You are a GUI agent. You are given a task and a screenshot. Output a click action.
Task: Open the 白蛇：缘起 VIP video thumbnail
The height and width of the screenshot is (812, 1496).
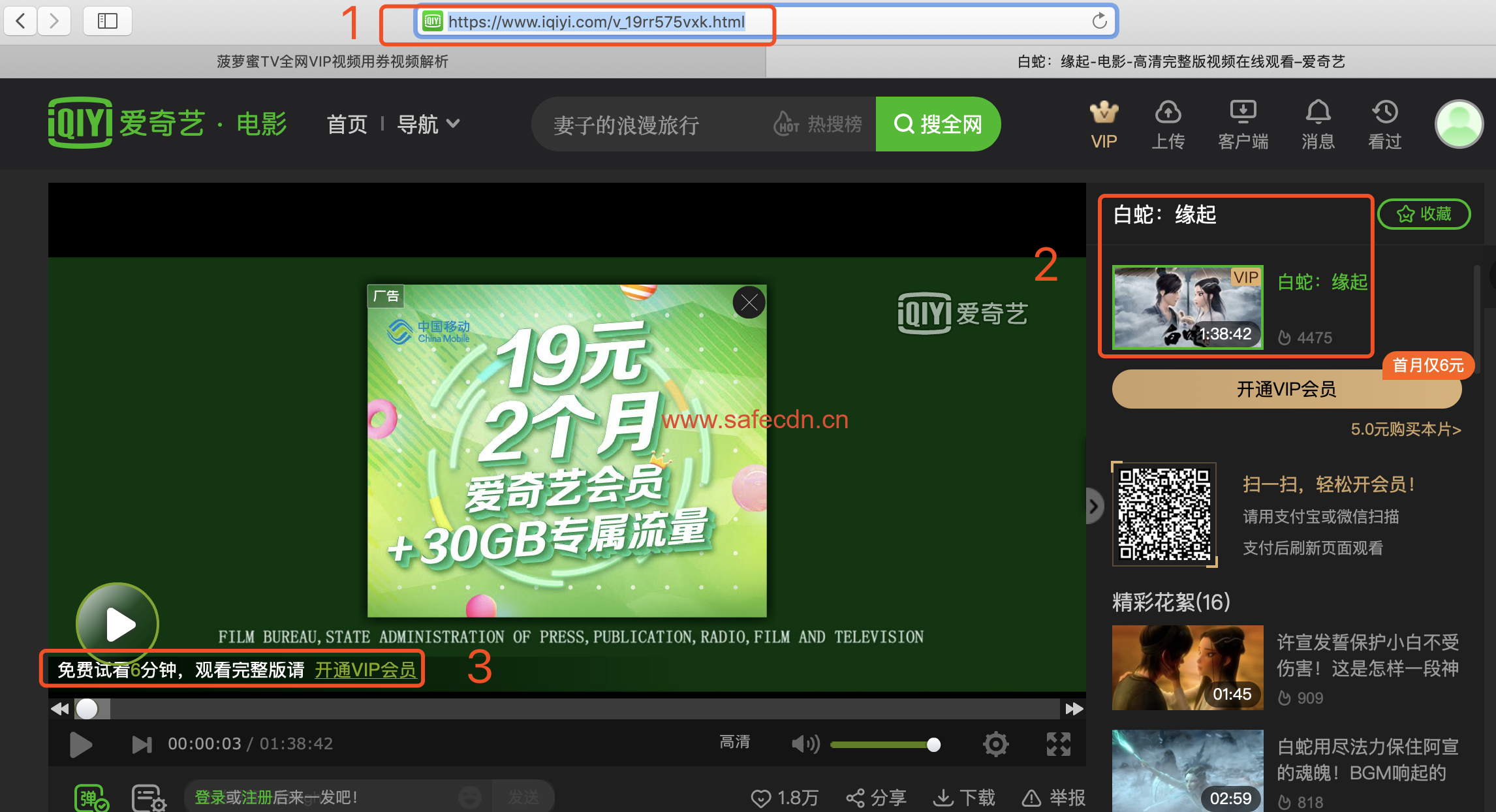[1187, 307]
